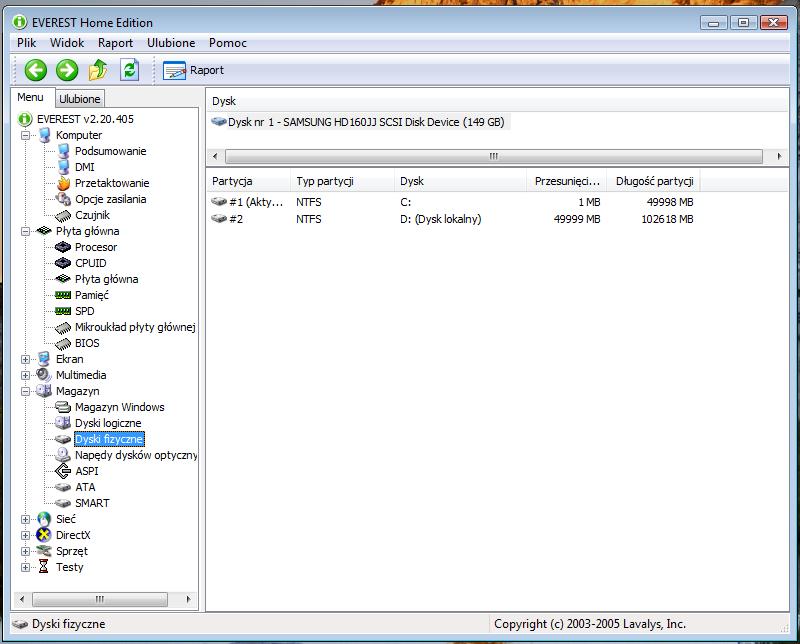Click the tree pane scroll right arrow
The width and height of the screenshot is (800, 644).
click(x=189, y=599)
